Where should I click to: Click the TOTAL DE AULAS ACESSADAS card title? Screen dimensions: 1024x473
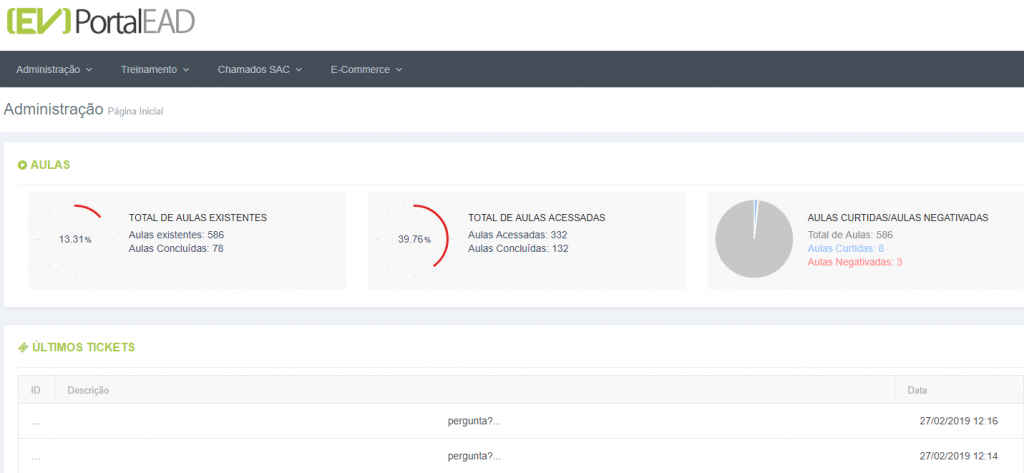pos(537,218)
